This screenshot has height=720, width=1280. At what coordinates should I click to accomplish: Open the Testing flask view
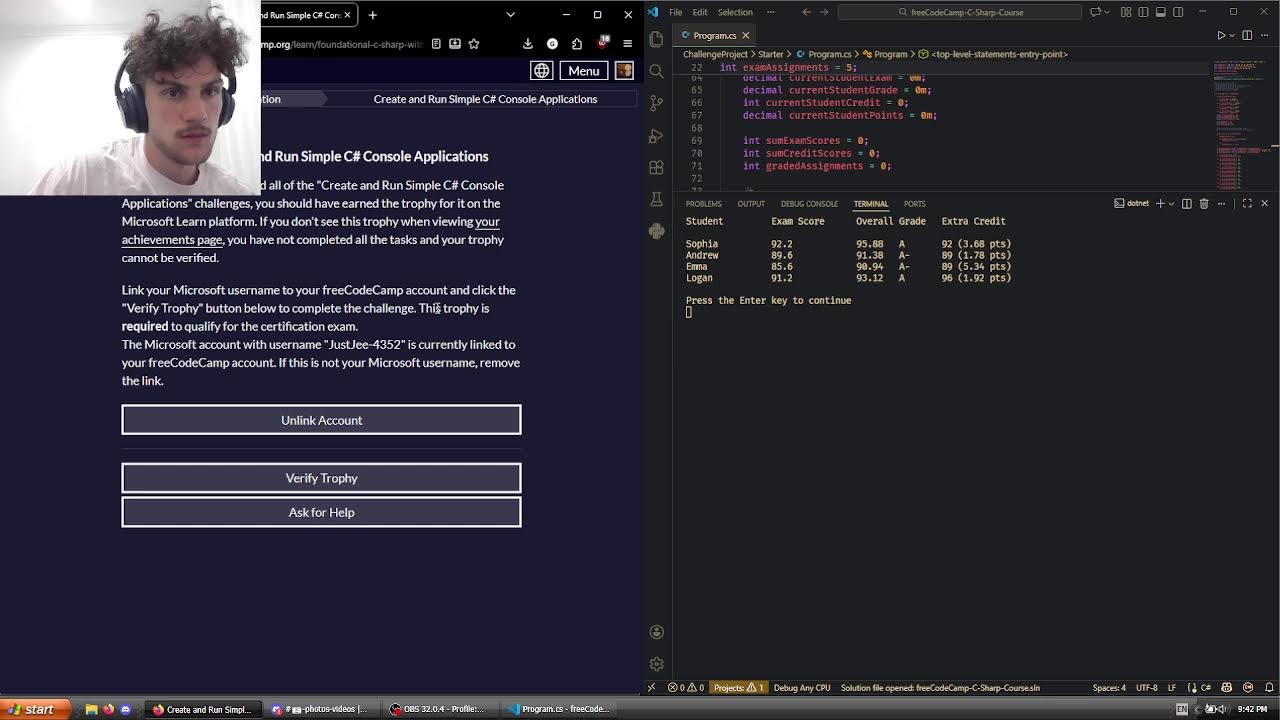point(656,199)
